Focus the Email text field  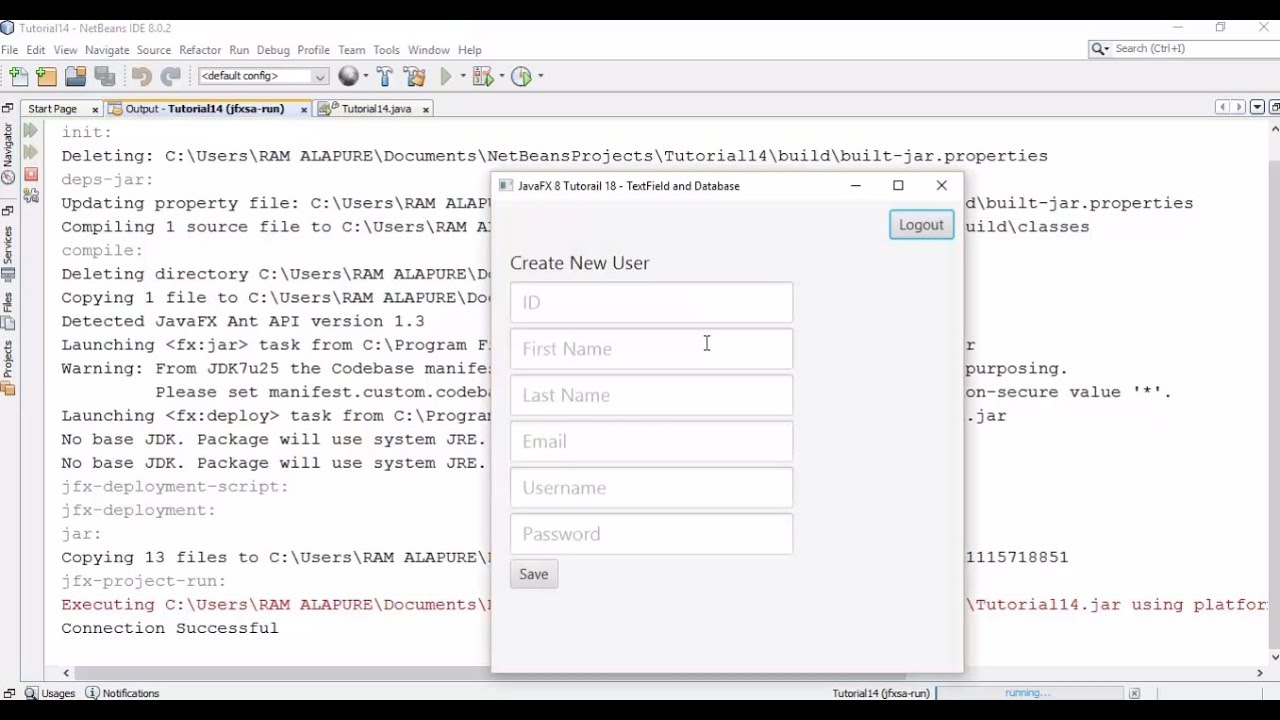tap(651, 441)
